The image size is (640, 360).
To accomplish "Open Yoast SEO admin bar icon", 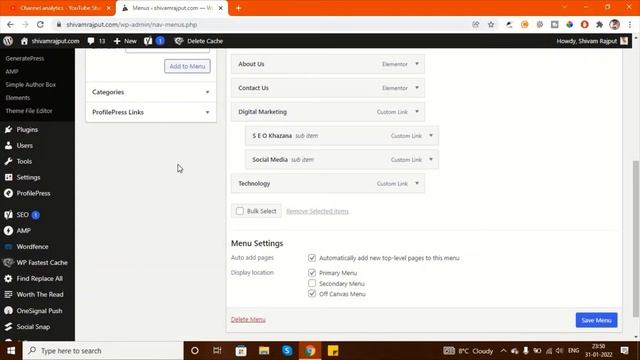I will click(154, 41).
